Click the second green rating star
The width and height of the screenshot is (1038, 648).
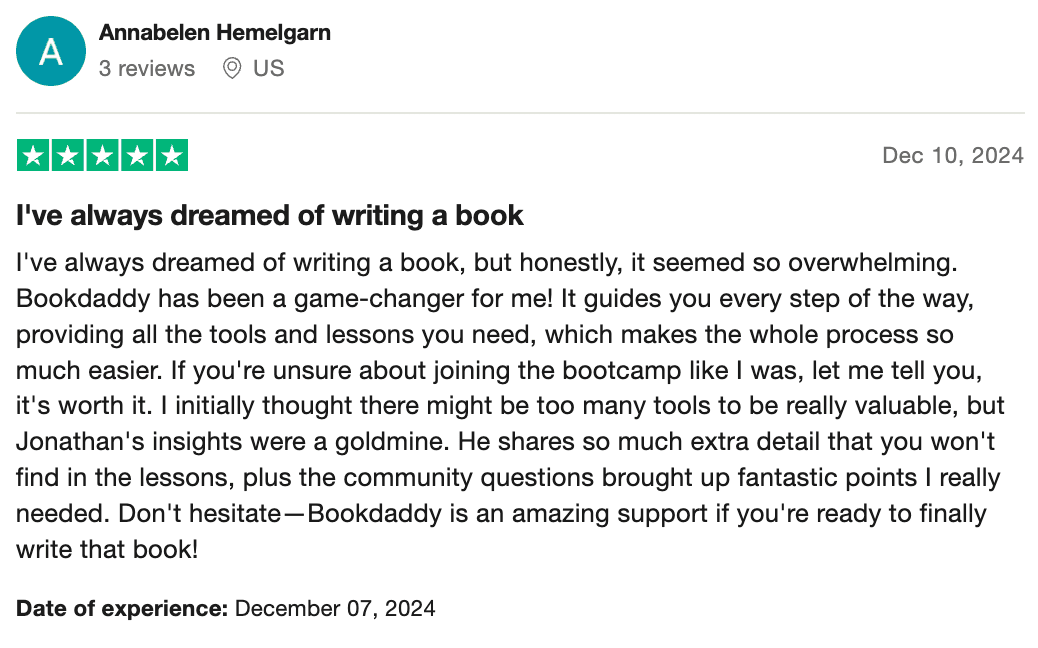[x=68, y=156]
